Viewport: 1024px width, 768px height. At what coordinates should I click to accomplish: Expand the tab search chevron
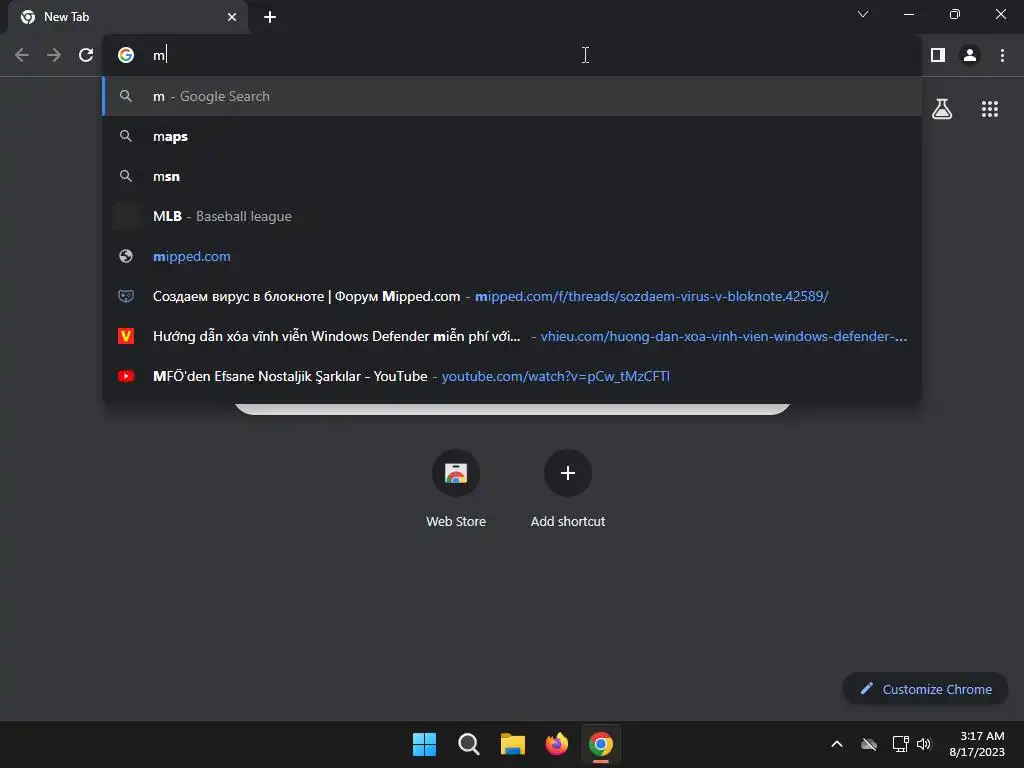863,14
